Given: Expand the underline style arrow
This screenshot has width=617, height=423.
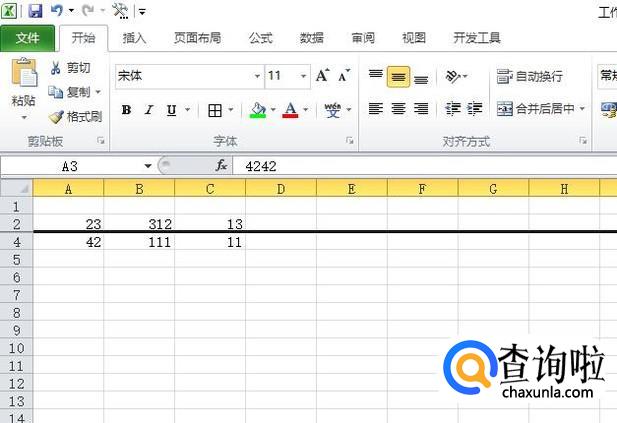Looking at the screenshot, I should click(187, 110).
